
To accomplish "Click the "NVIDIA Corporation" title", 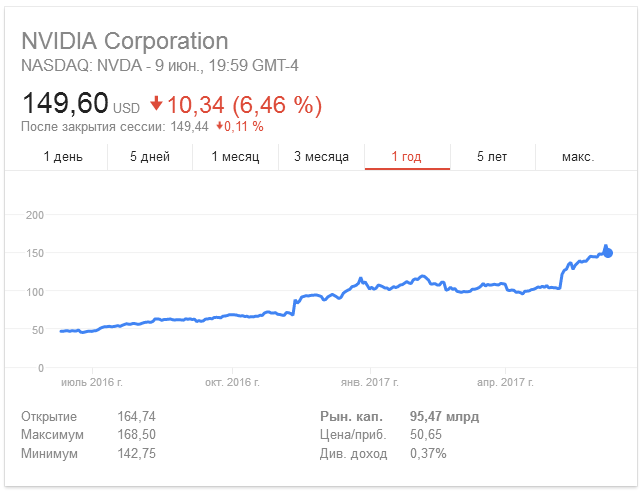I will click(125, 41).
